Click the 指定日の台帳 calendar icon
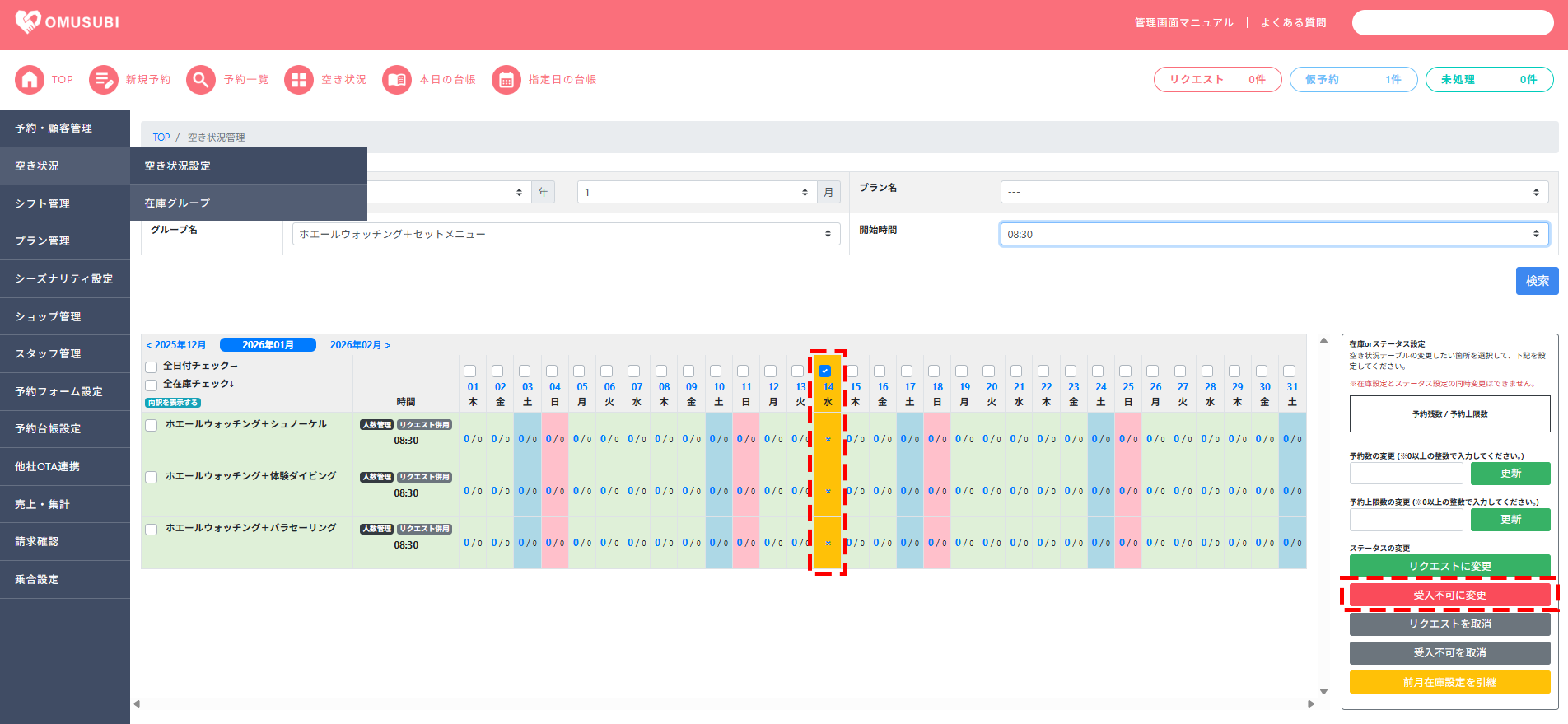 click(506, 80)
